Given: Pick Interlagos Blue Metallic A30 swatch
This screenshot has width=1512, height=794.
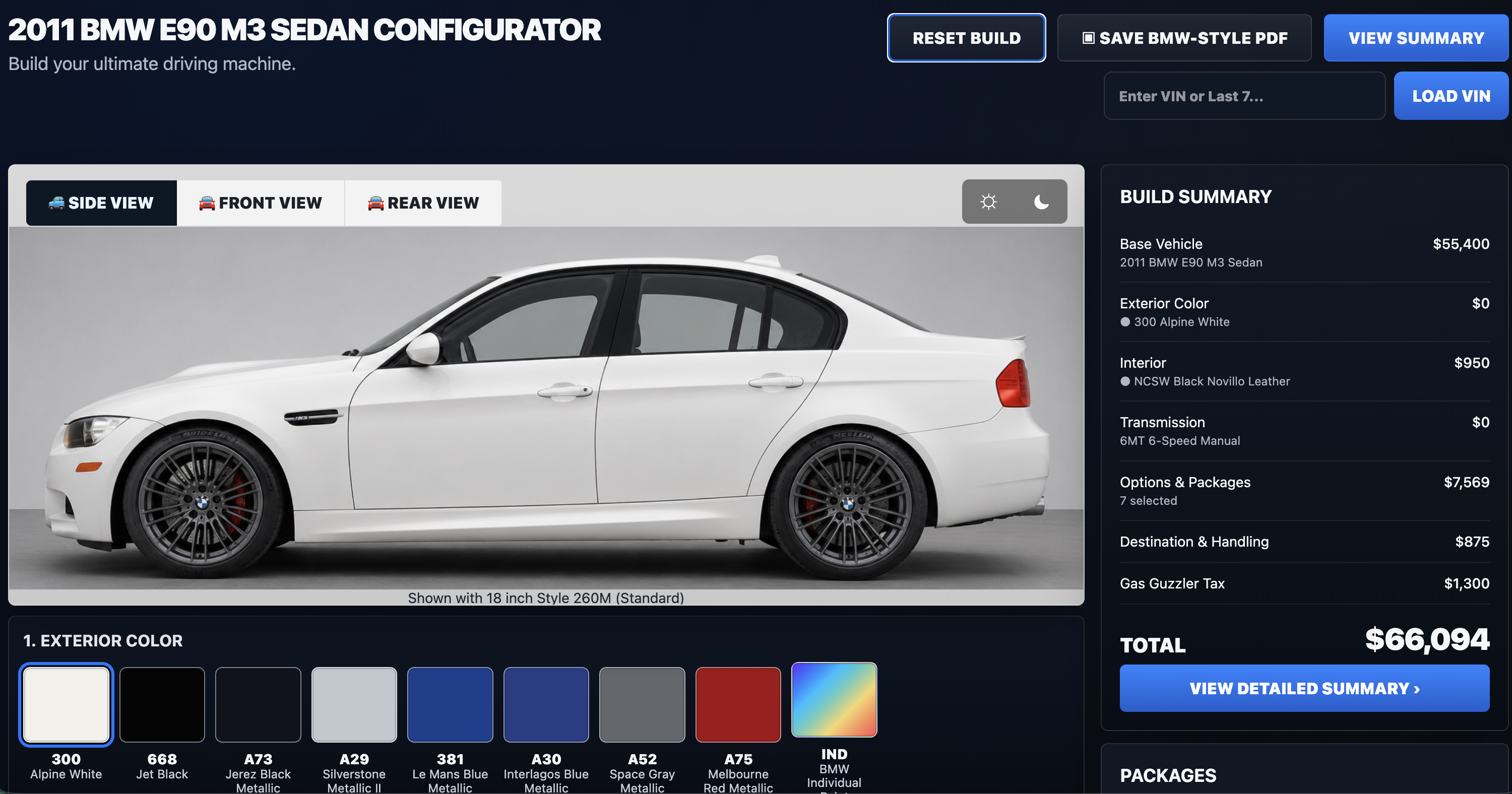Looking at the screenshot, I should pos(546,704).
